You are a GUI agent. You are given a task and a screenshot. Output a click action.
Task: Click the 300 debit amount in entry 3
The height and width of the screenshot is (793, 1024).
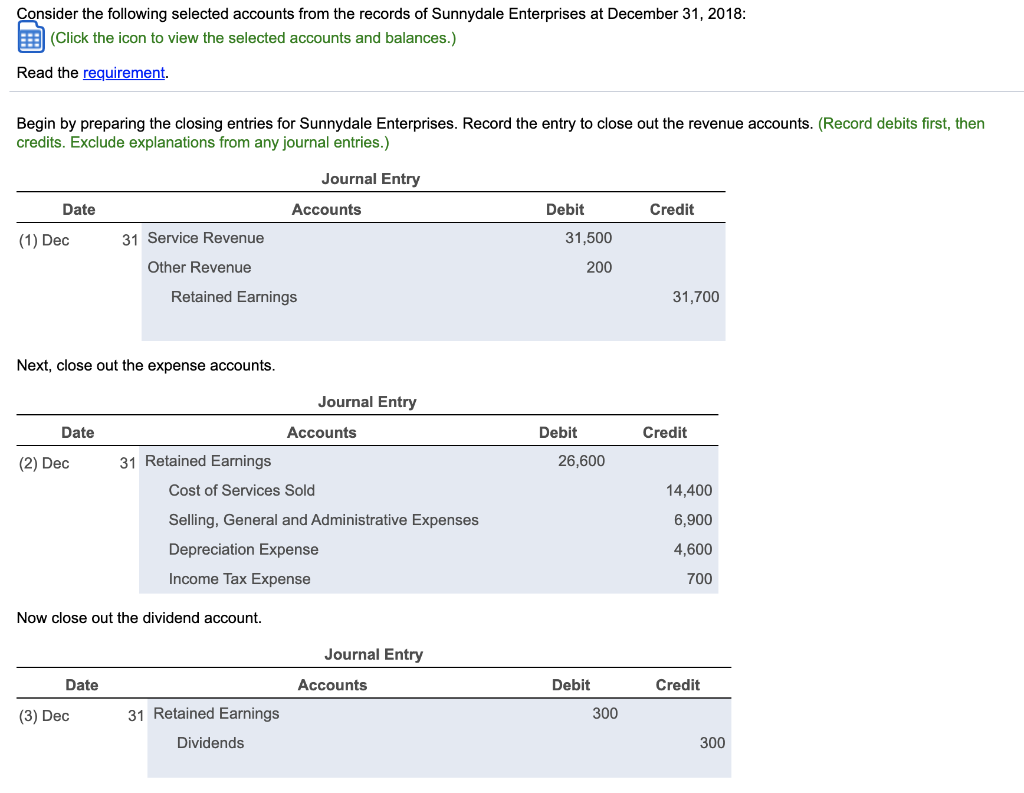(605, 713)
